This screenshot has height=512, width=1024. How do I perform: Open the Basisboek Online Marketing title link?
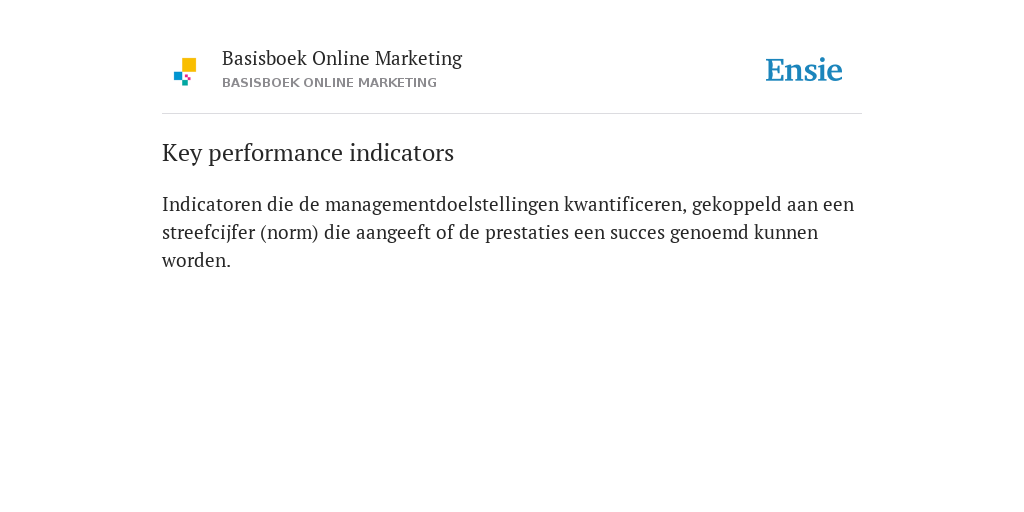[x=342, y=58]
